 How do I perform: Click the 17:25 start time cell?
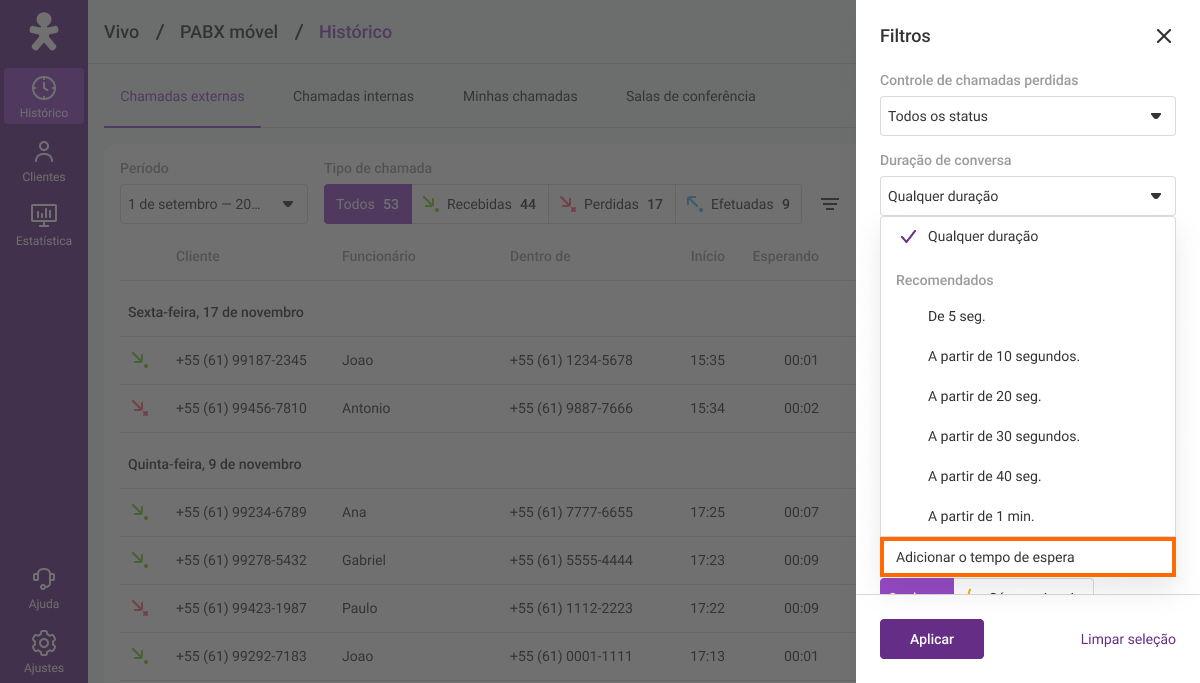click(x=708, y=512)
